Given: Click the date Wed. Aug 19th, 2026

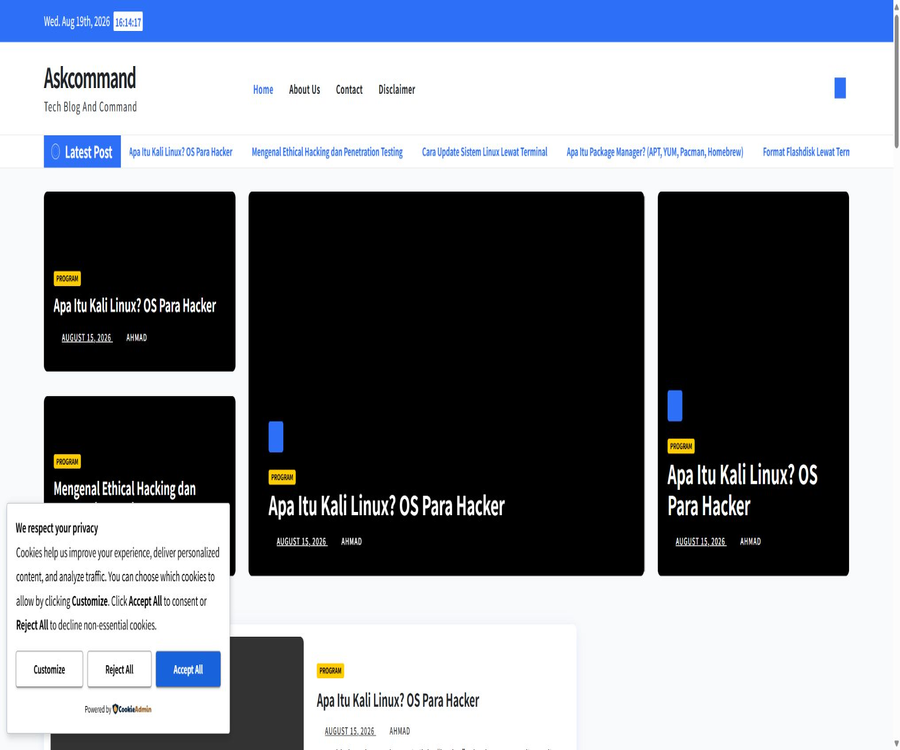Looking at the screenshot, I should (77, 22).
